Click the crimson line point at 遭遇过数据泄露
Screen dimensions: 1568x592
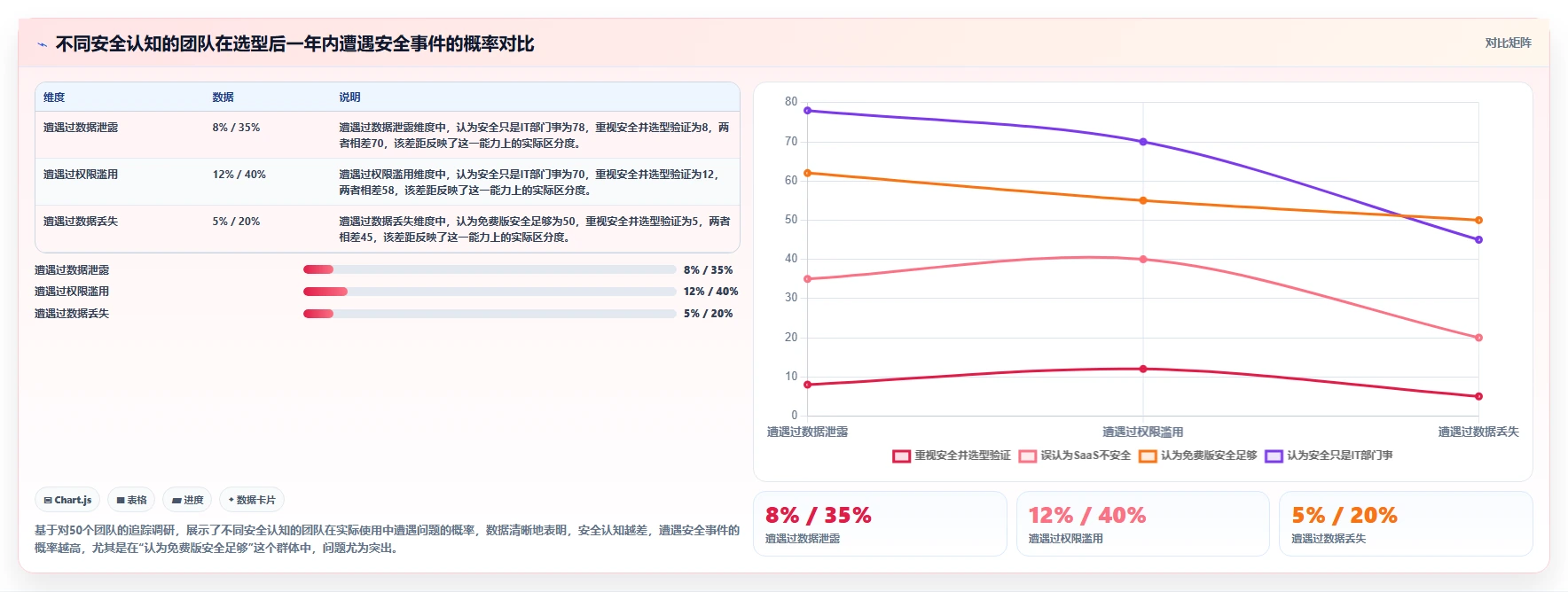[807, 385]
